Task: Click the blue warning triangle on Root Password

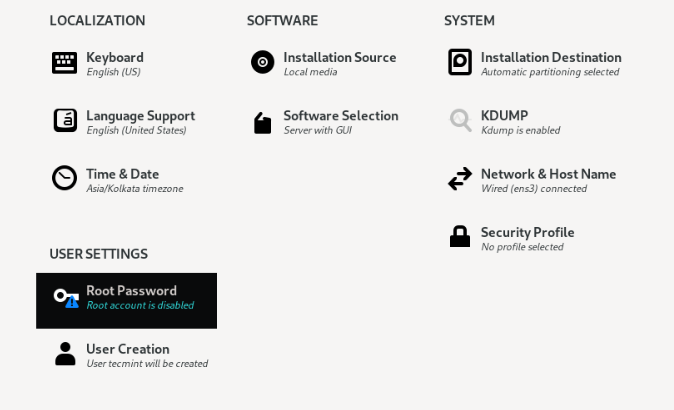Action: pyautogui.click(x=72, y=303)
